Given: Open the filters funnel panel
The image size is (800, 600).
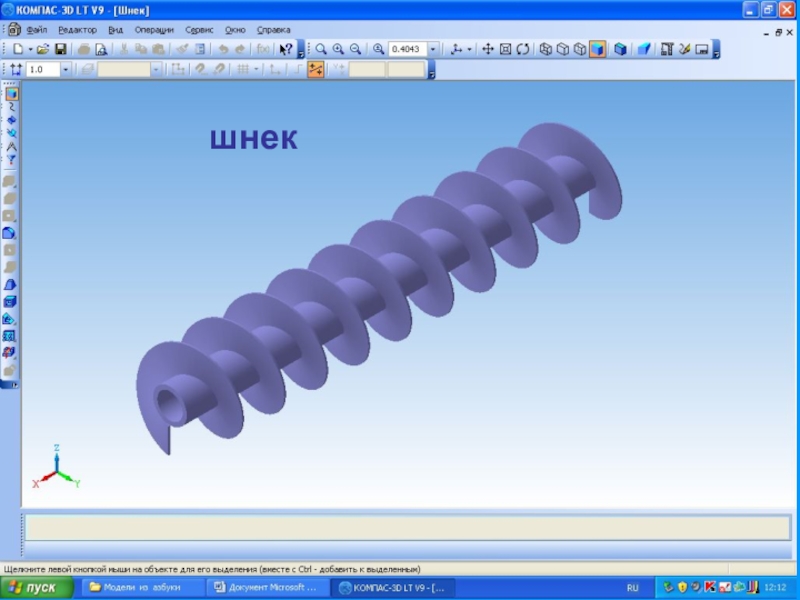Looking at the screenshot, I should [x=11, y=160].
